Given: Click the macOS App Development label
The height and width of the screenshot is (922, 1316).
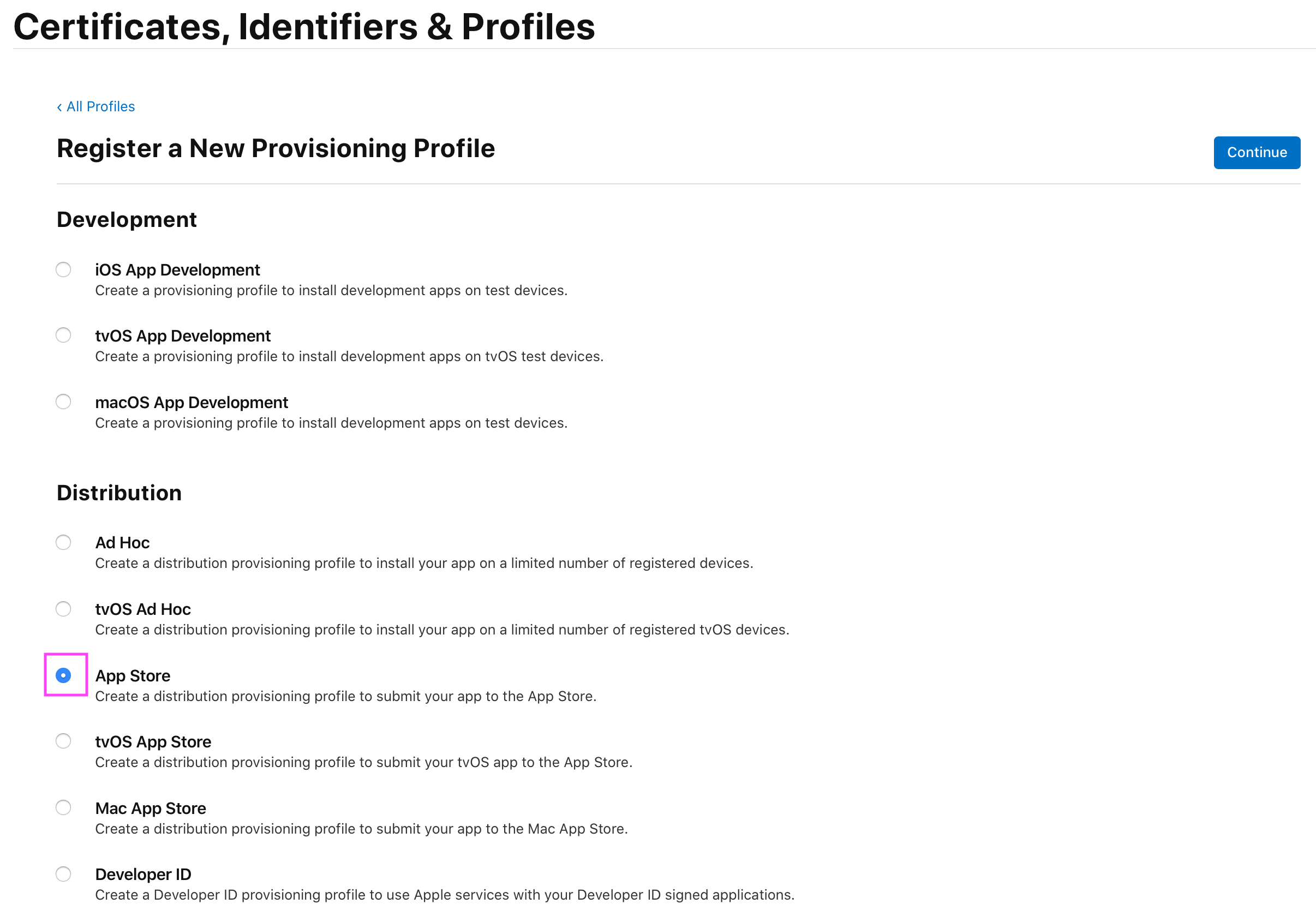Looking at the screenshot, I should [192, 402].
